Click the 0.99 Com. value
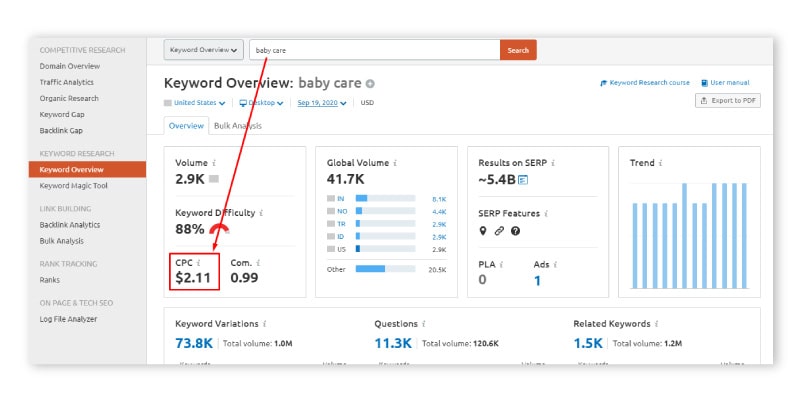 (x=244, y=278)
